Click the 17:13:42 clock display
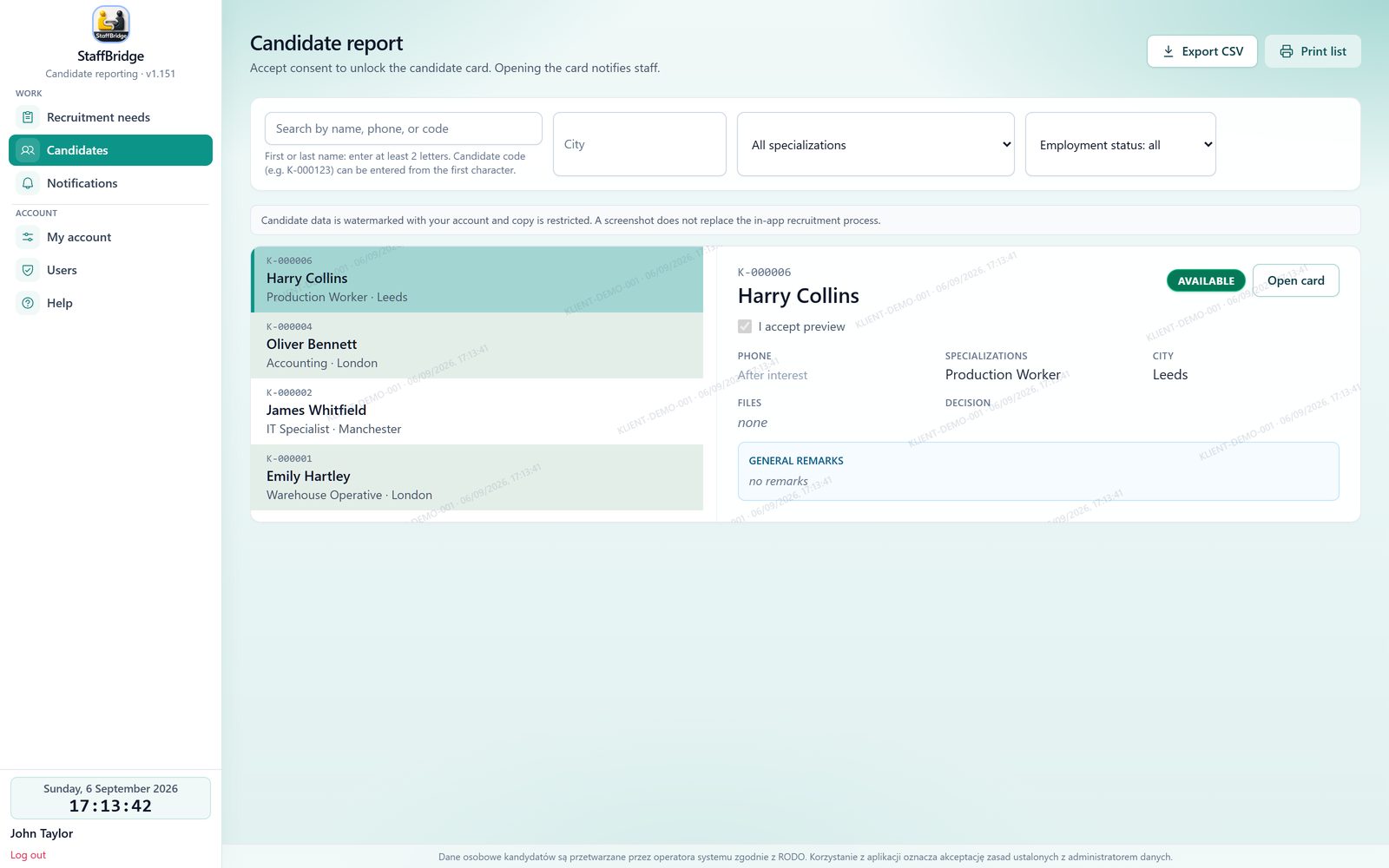This screenshot has height=868, width=1389. [110, 806]
